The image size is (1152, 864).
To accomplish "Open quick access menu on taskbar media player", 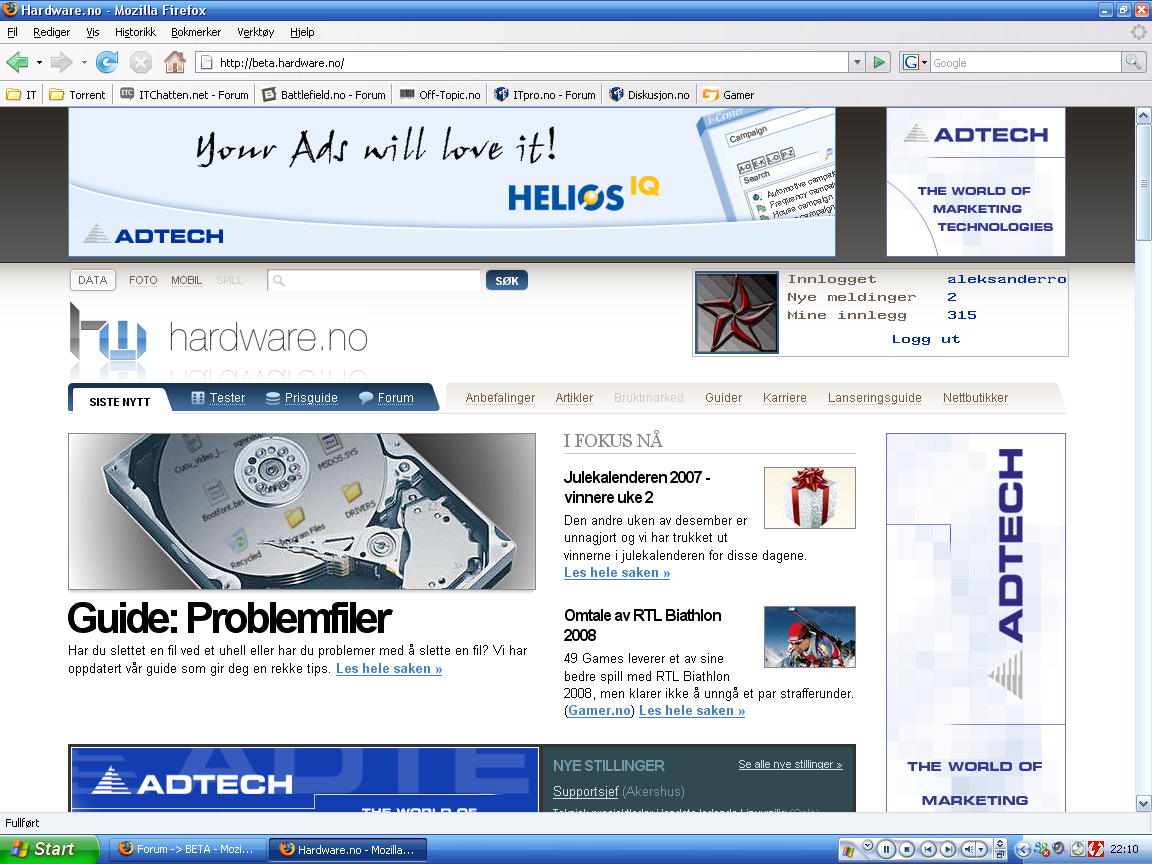I will point(868,845).
